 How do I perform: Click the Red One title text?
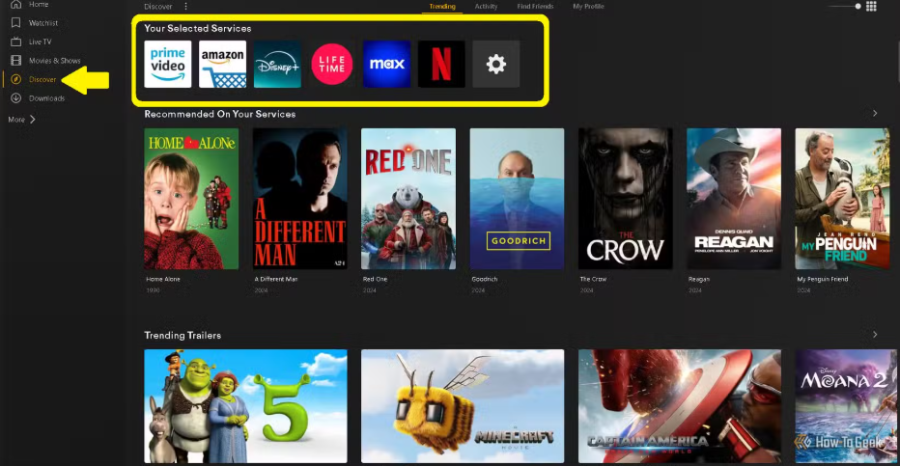[375, 279]
